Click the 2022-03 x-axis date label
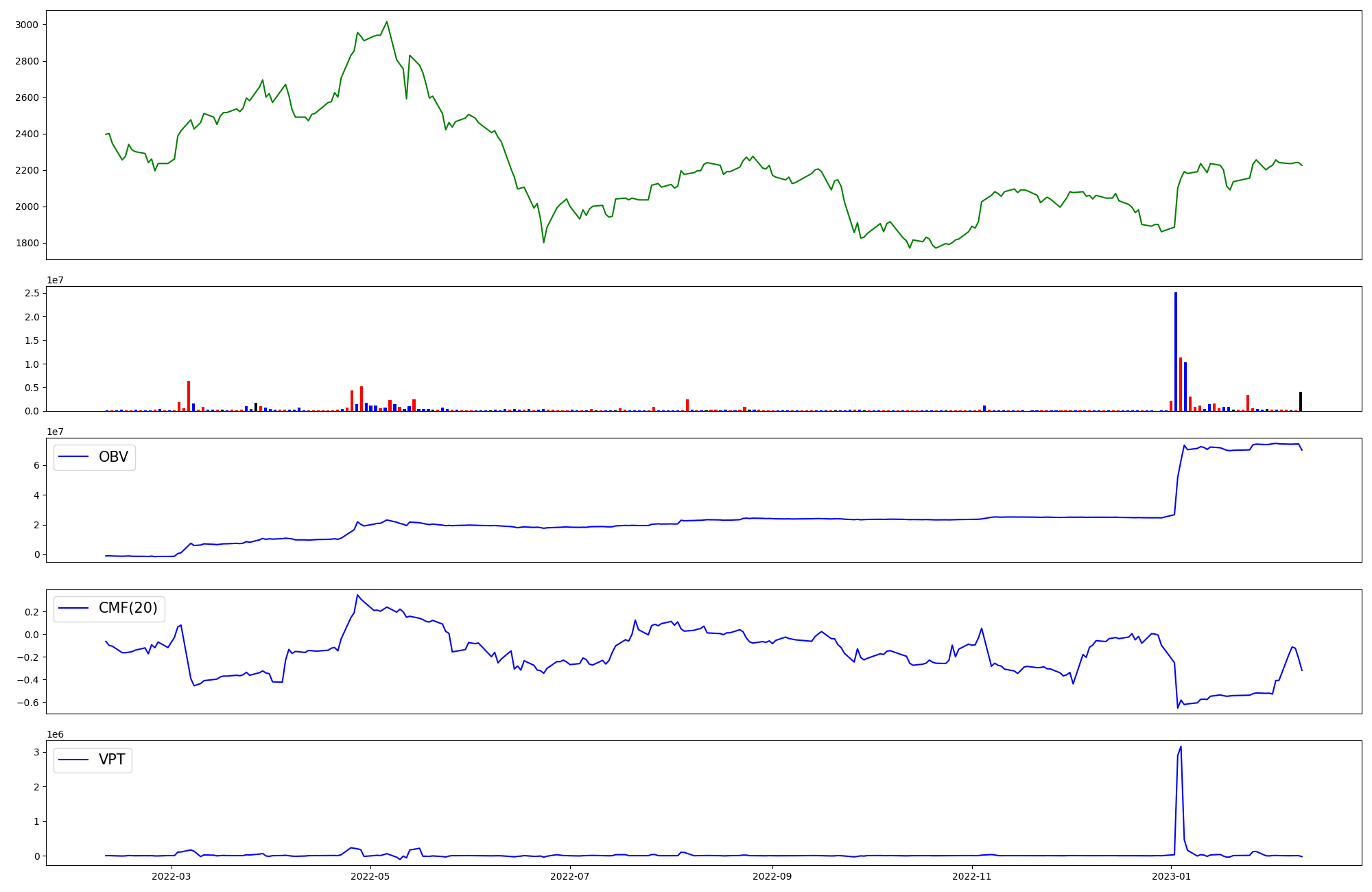The image size is (1372, 892). (171, 876)
